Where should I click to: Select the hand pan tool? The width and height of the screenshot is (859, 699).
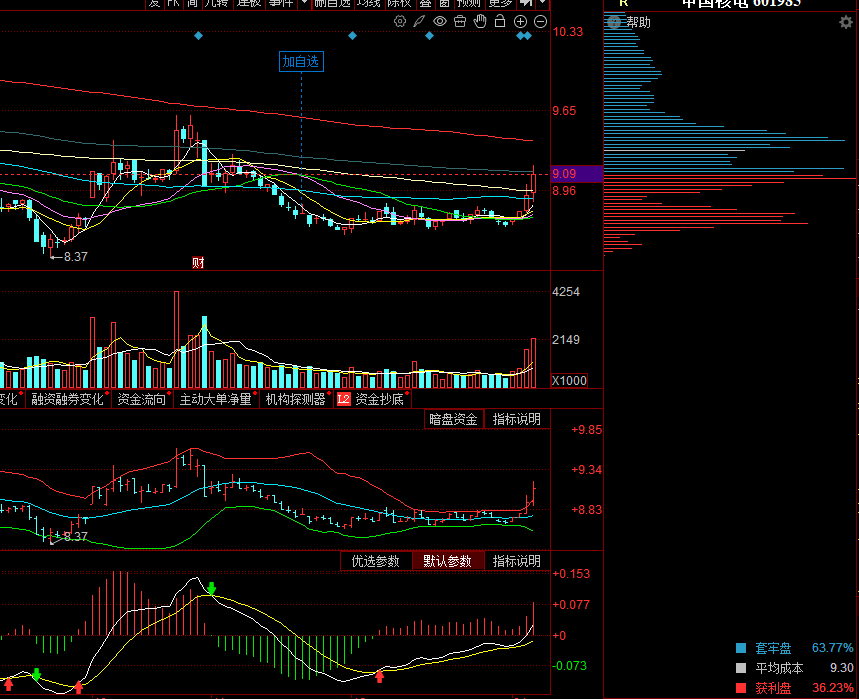[x=480, y=21]
